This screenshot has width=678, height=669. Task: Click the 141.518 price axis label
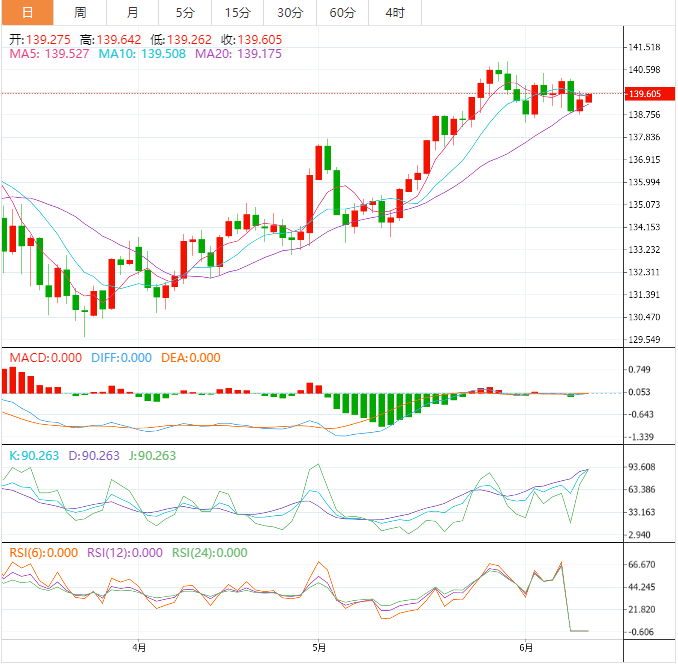pyautogui.click(x=644, y=47)
